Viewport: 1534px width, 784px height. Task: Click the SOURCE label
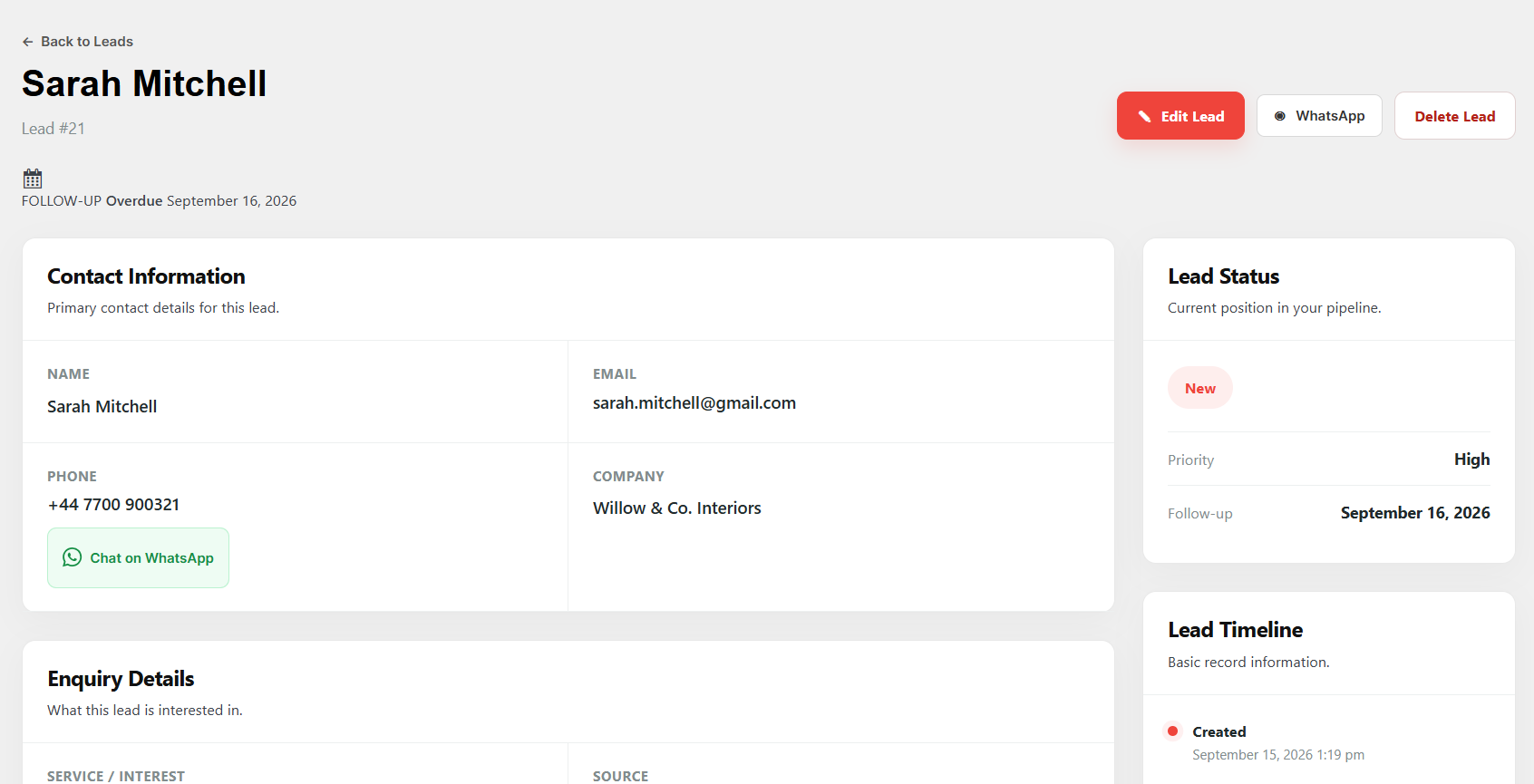[x=621, y=776]
